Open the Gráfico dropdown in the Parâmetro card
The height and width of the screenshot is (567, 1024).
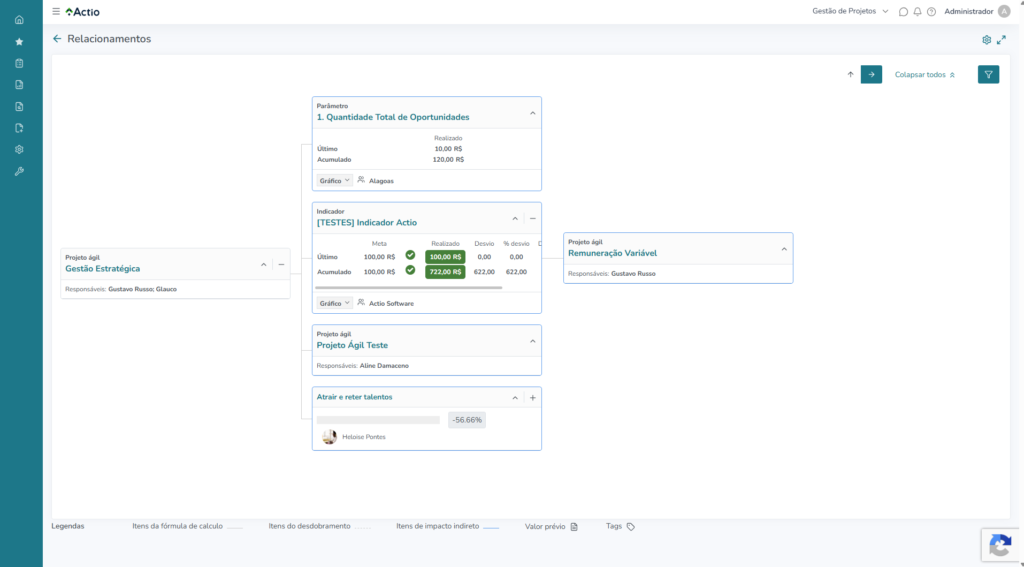click(x=334, y=180)
